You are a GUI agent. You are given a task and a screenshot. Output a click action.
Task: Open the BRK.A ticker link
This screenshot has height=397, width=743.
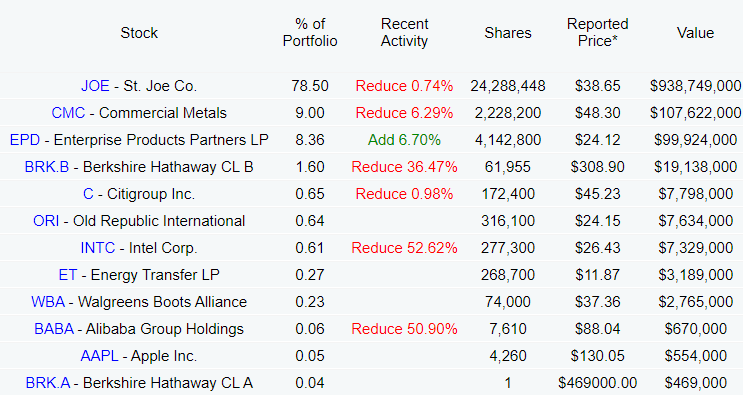pyautogui.click(x=48, y=383)
